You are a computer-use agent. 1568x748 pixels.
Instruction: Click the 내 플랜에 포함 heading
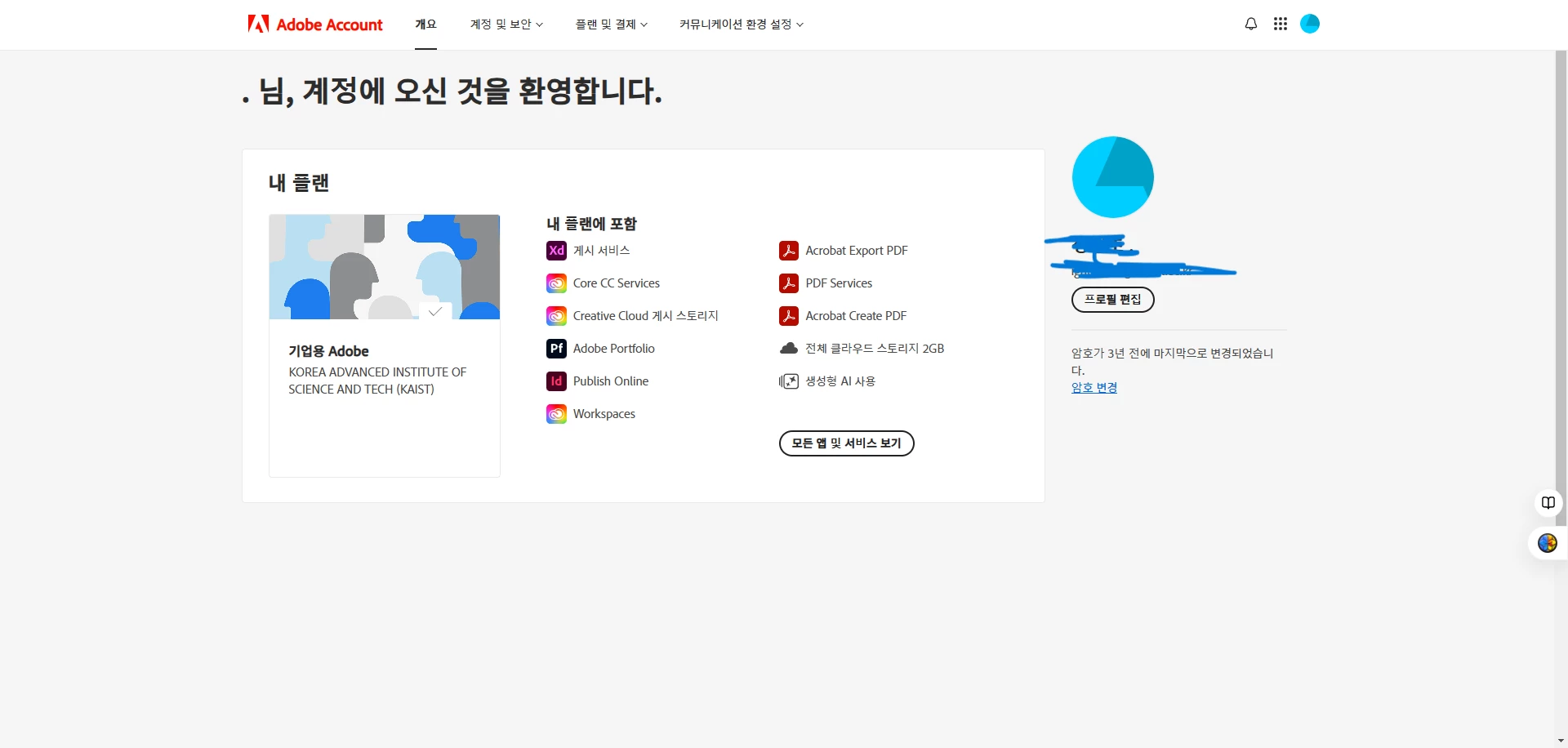(x=591, y=224)
